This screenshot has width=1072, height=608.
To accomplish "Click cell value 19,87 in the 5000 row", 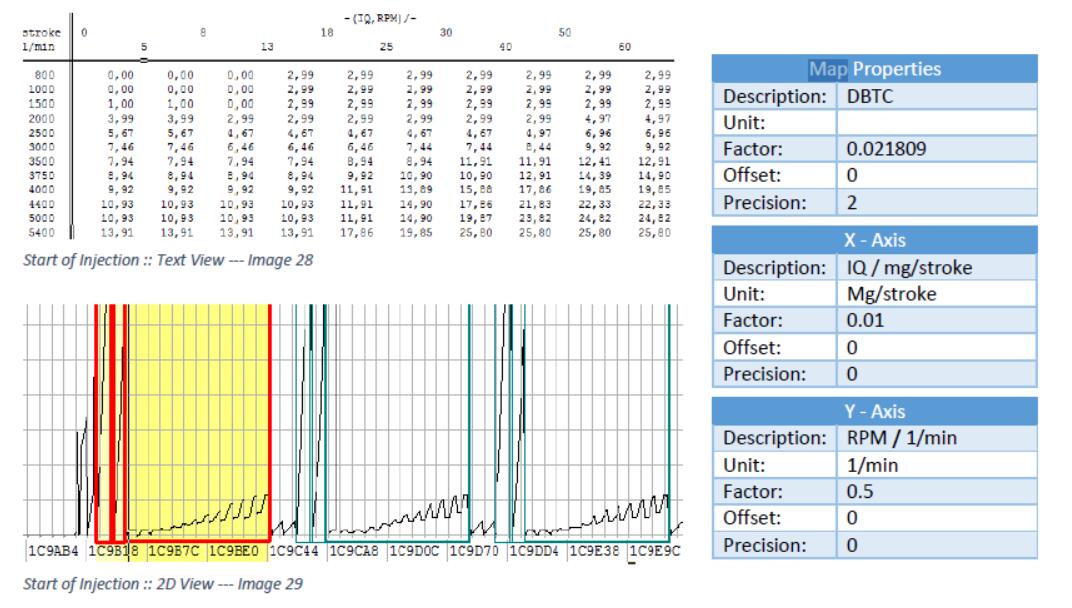I will click(x=476, y=218).
